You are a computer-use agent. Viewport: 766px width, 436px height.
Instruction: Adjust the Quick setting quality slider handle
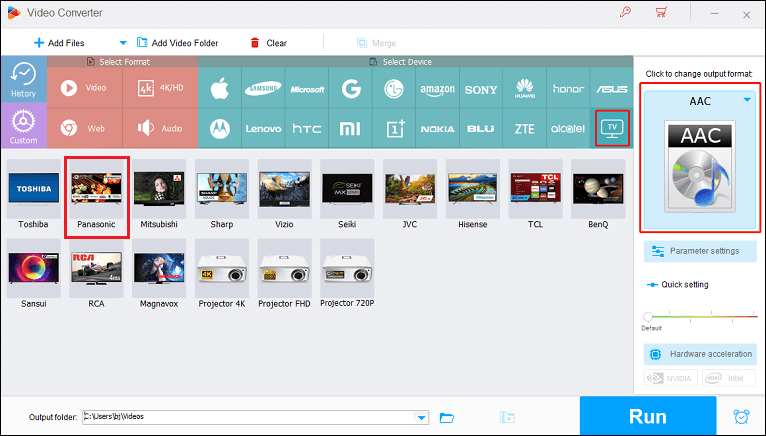648,317
